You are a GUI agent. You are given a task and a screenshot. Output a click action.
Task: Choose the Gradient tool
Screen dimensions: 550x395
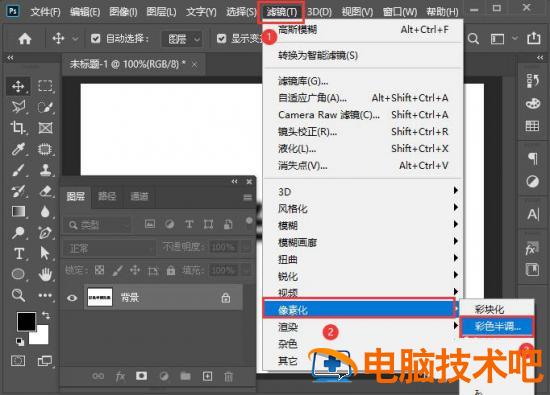coord(18,212)
